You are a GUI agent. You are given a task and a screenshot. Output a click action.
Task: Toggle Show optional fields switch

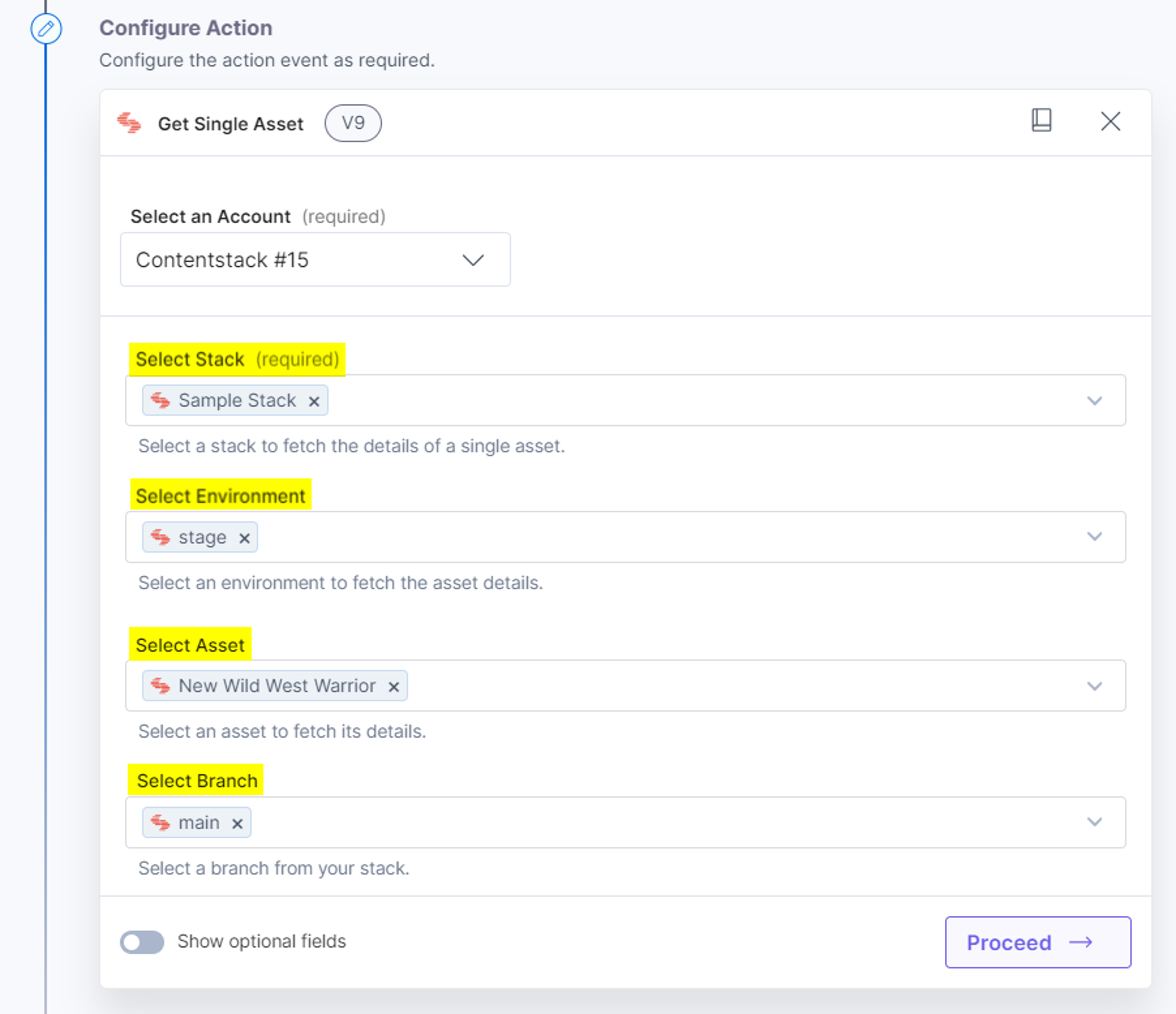pos(142,942)
